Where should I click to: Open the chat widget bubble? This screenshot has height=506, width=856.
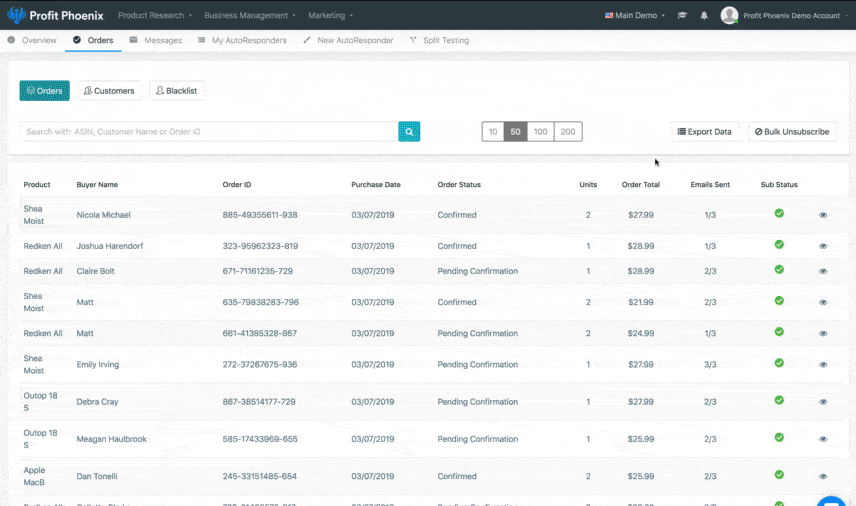click(x=832, y=500)
